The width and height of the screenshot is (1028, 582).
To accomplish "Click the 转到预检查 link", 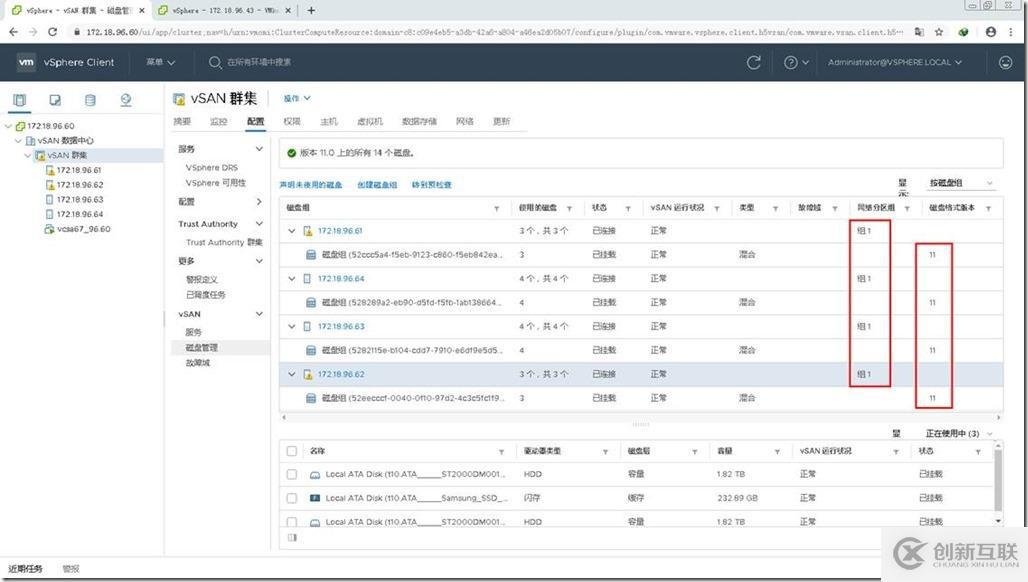I will tap(431, 185).
